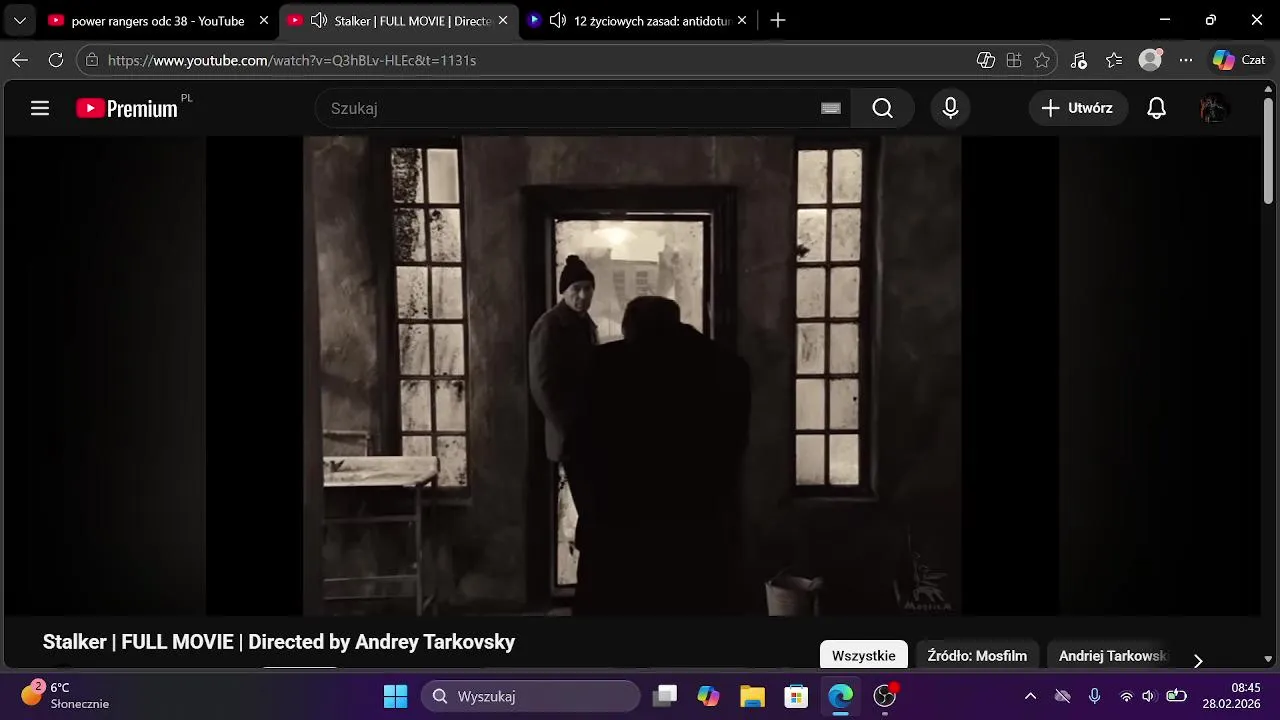
Task: Open the on-screen keyboard icon in search
Action: pyautogui.click(x=831, y=108)
